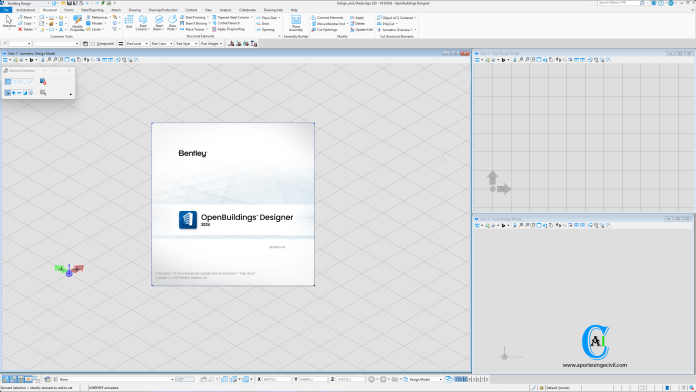The width and height of the screenshot is (696, 392).
Task: Choose the Steel Column tool
Action: [x=143, y=23]
